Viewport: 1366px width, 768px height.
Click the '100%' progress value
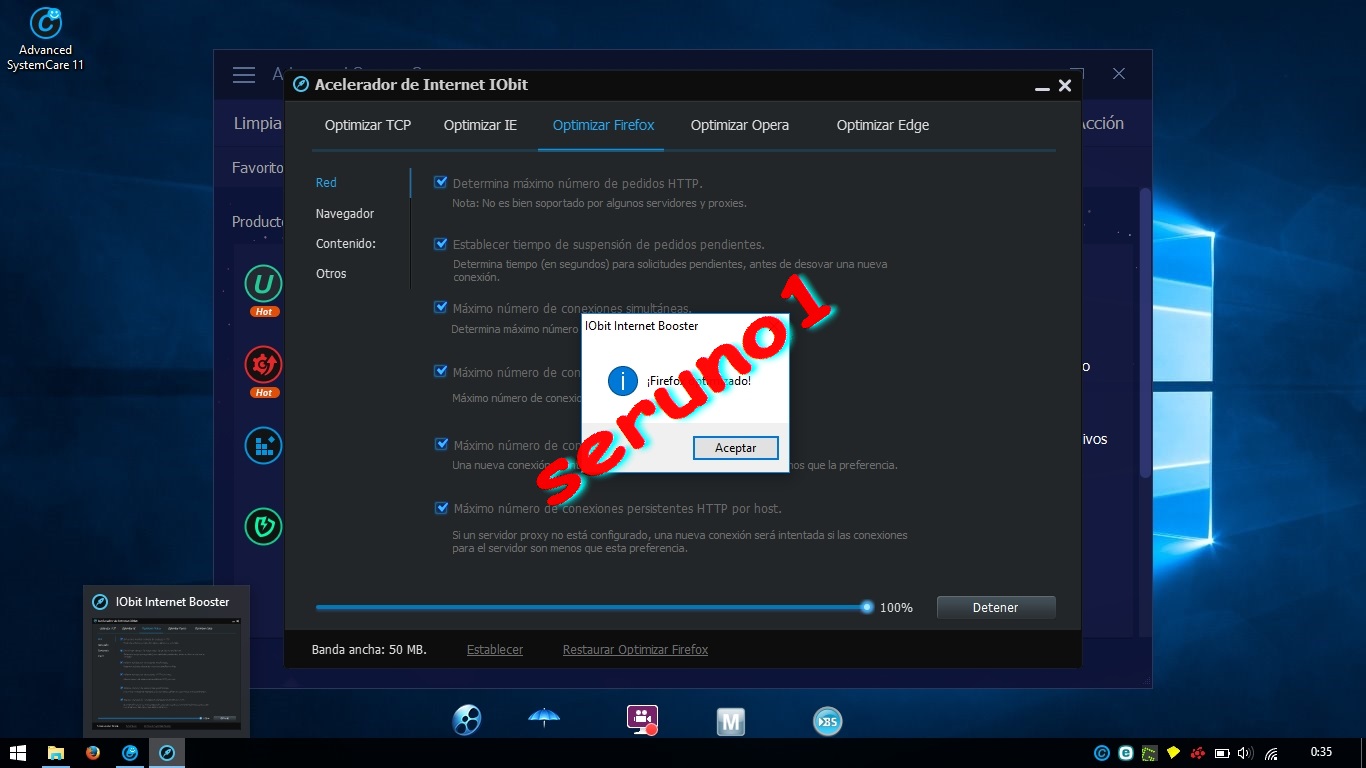pos(896,608)
